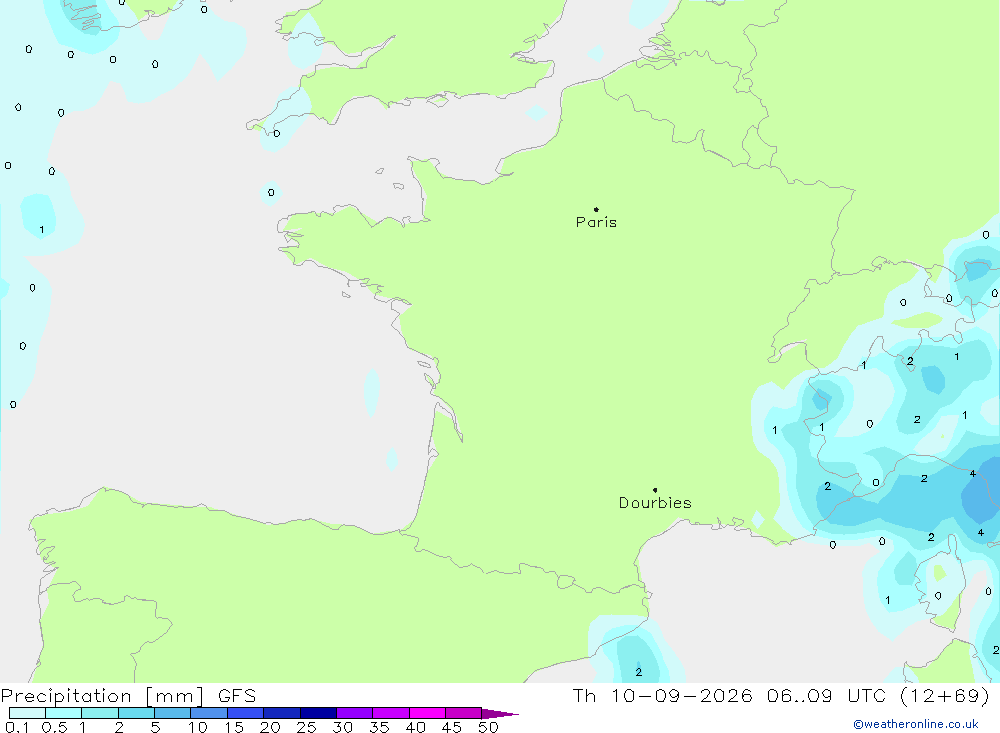Select the Dourbies location label
1000x733 pixels.
coord(655,503)
